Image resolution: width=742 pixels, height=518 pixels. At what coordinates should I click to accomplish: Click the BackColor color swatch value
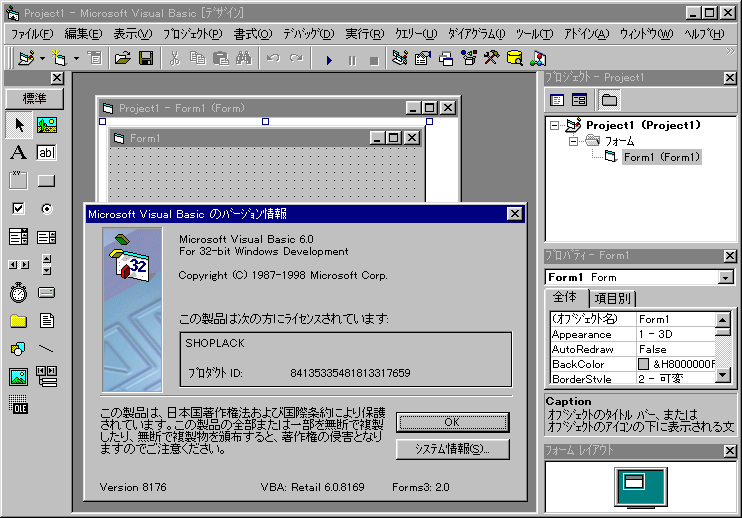pyautogui.click(x=643, y=364)
